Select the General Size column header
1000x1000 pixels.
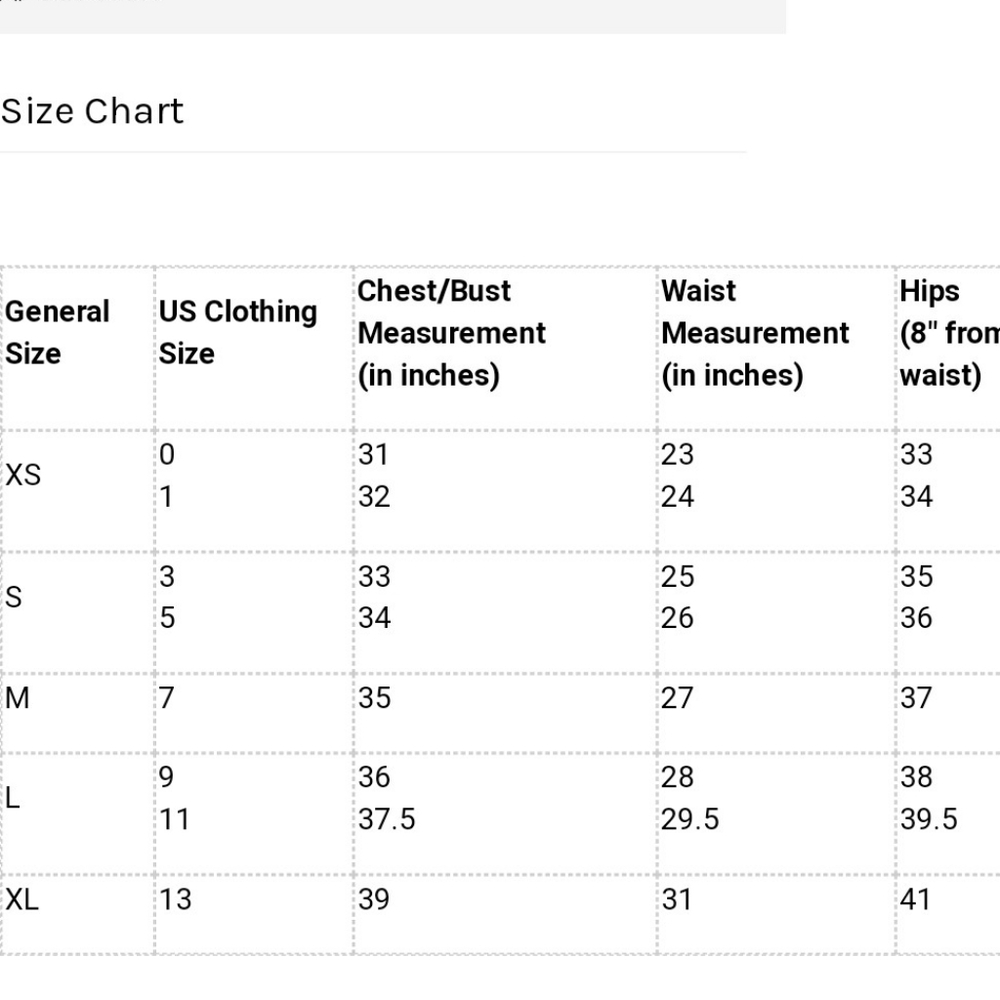coord(57,332)
